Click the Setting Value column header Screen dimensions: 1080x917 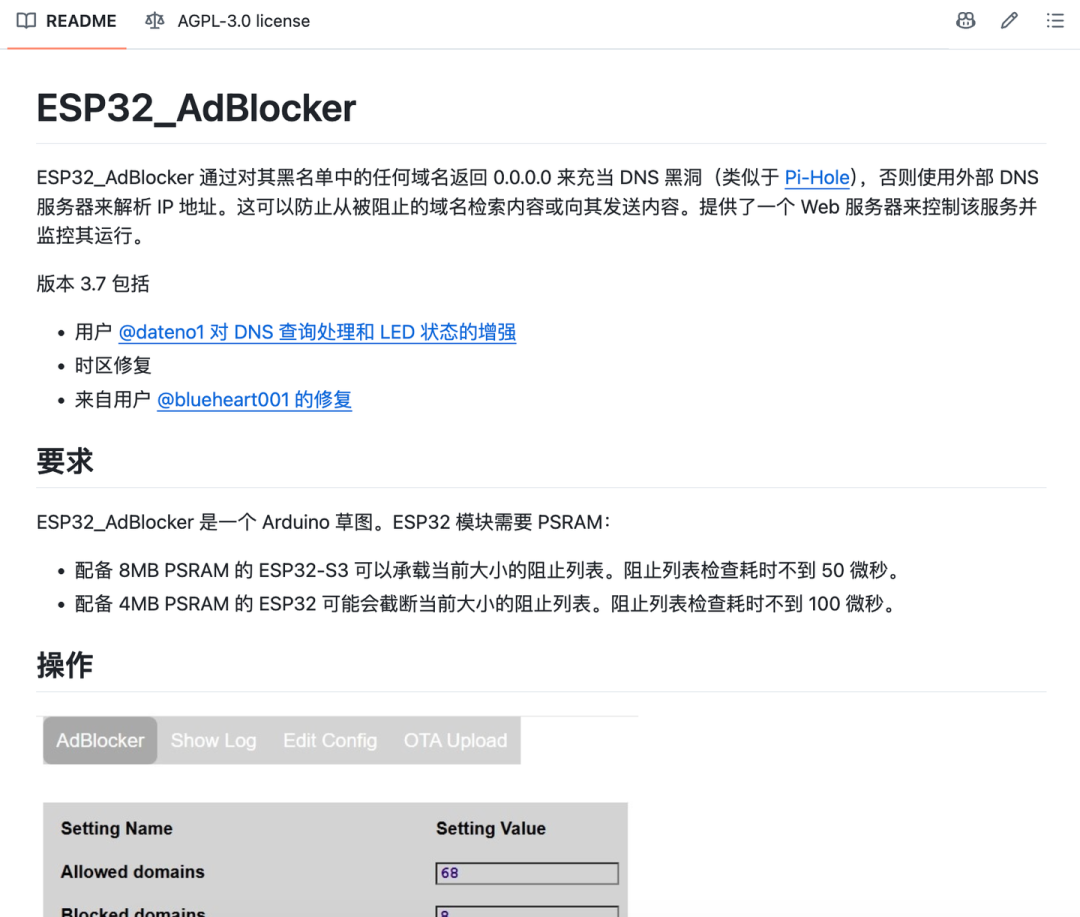490,828
